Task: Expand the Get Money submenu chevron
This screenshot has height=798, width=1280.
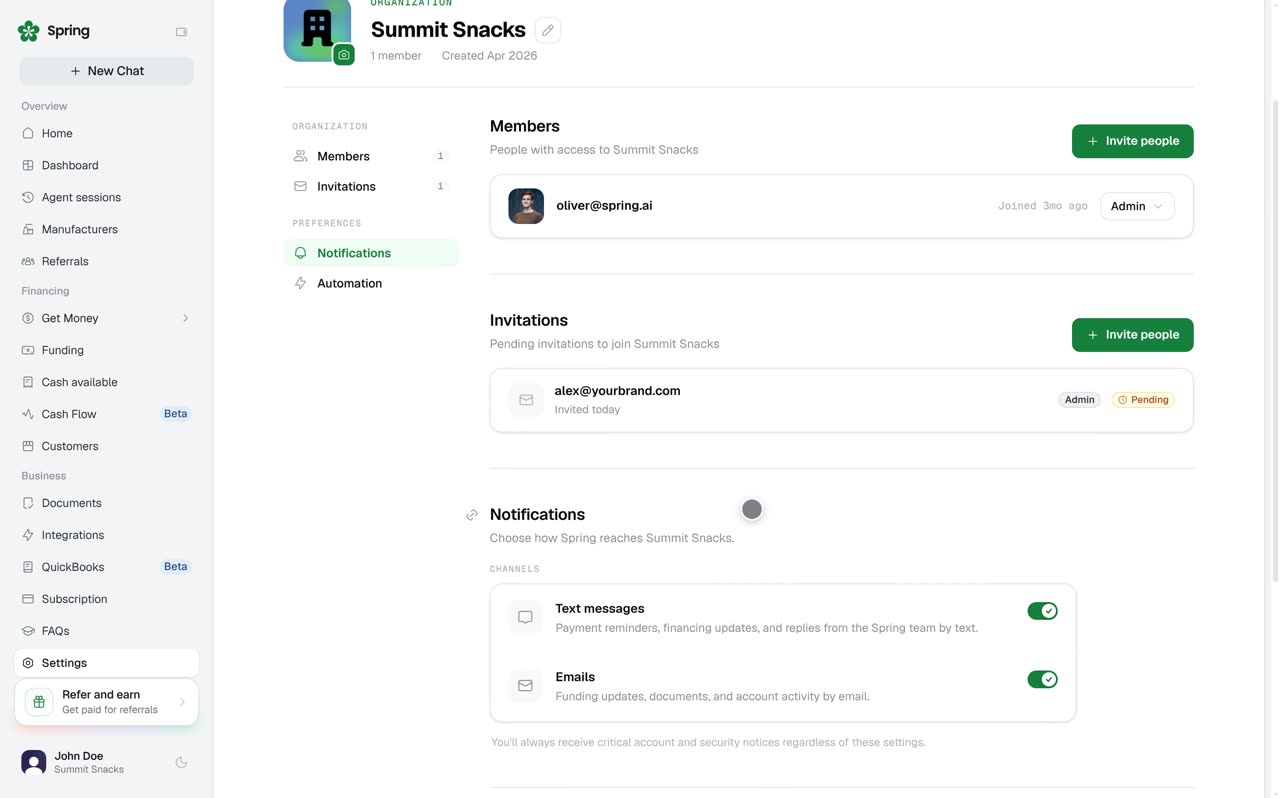Action: [185, 318]
